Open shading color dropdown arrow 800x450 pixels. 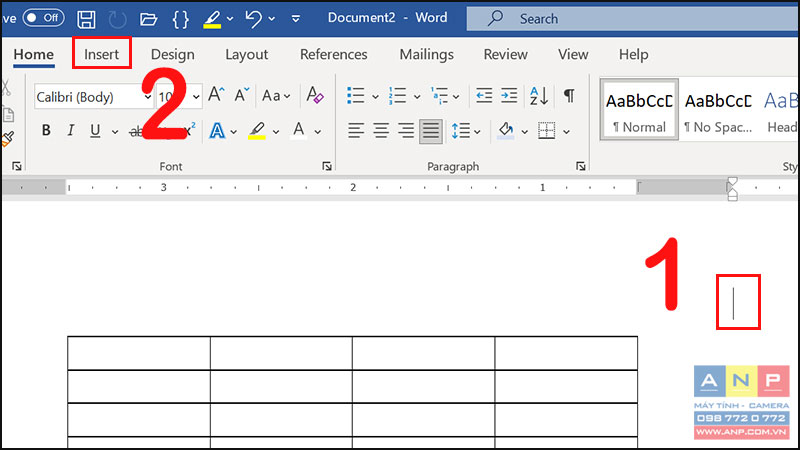point(524,132)
